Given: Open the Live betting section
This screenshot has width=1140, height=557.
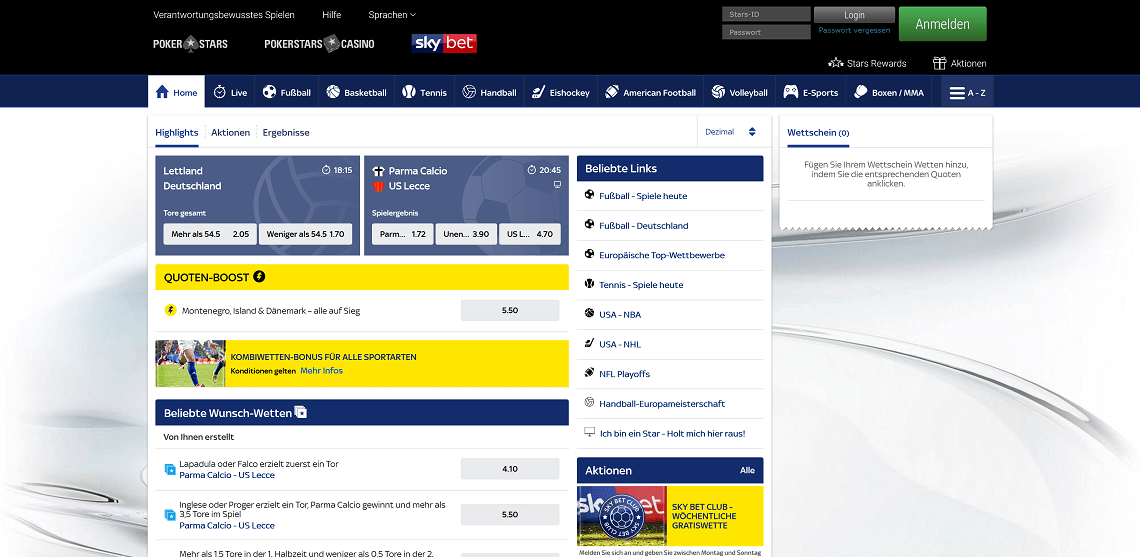Looking at the screenshot, I should (x=230, y=92).
